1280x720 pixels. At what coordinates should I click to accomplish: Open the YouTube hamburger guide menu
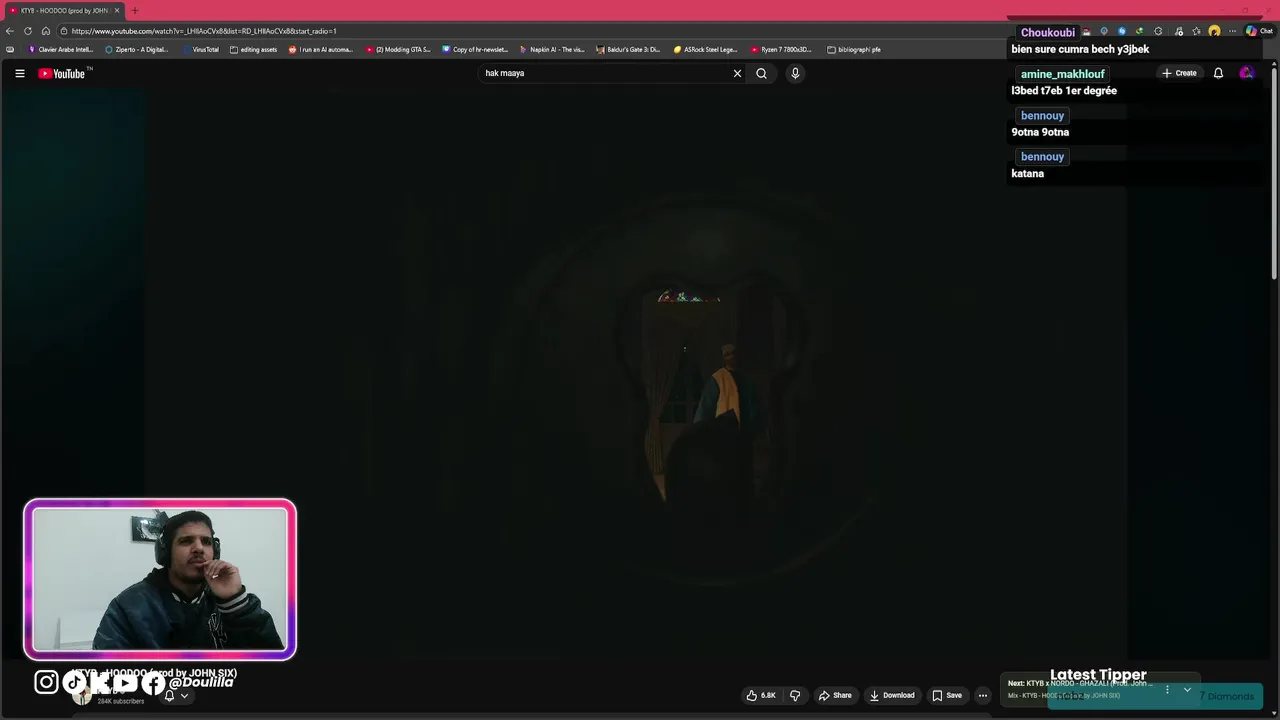[x=19, y=73]
